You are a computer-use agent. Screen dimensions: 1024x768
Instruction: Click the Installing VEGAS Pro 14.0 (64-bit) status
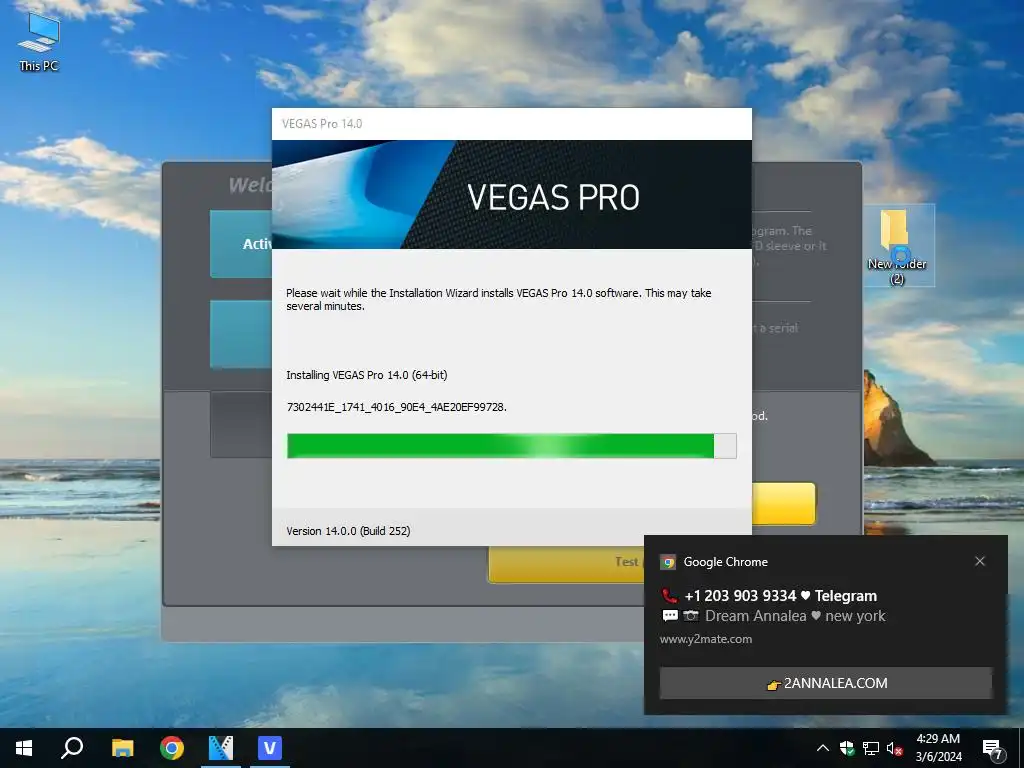[x=367, y=375]
